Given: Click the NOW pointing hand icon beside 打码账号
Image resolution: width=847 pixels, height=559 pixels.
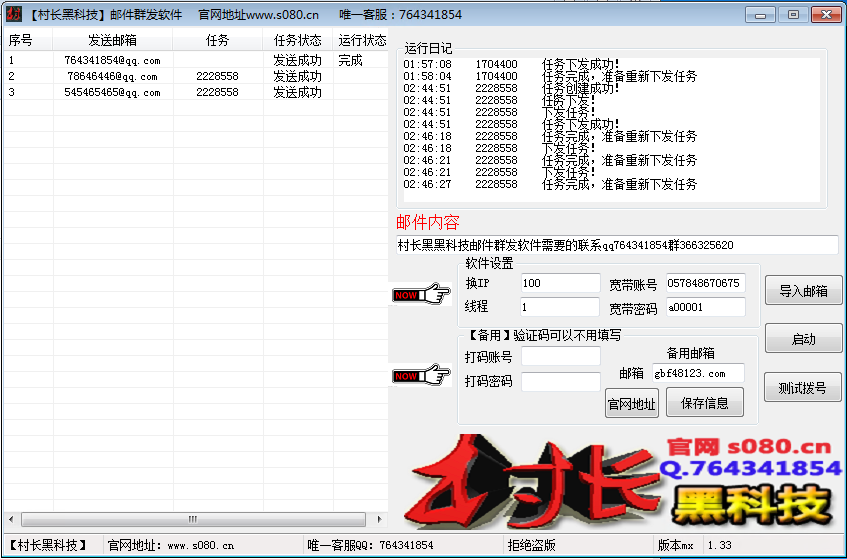Looking at the screenshot, I should click(421, 375).
